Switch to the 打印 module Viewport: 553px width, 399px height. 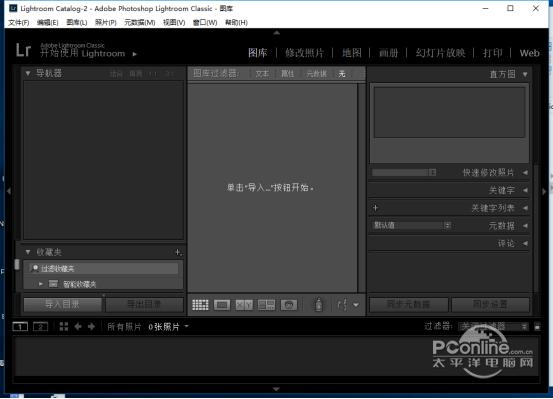coord(493,53)
